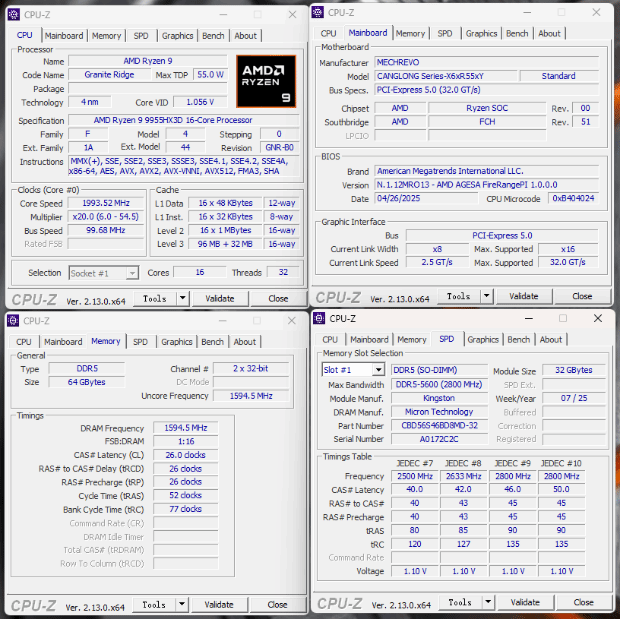Click Tools button in the CPU window

(155, 299)
